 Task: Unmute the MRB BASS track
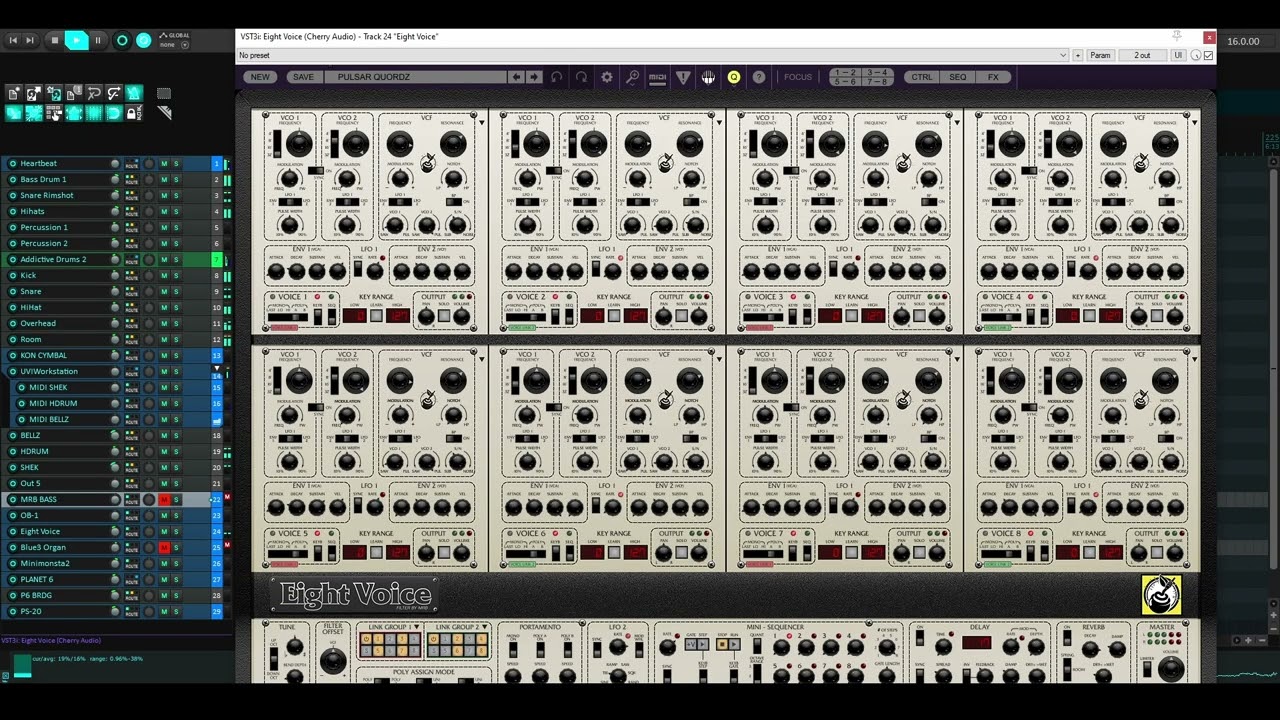(x=164, y=499)
